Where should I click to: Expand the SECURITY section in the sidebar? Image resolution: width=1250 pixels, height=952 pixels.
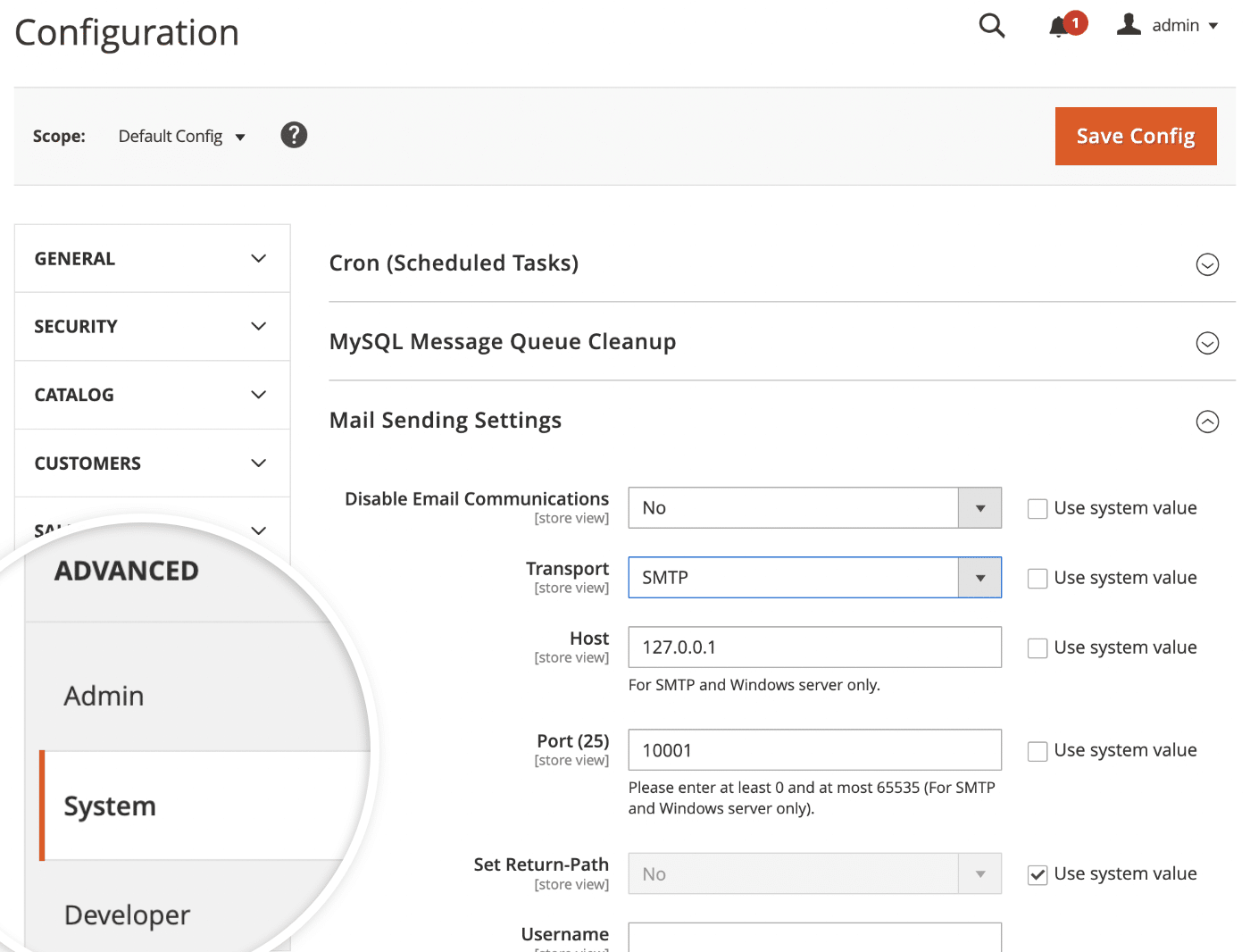153,327
